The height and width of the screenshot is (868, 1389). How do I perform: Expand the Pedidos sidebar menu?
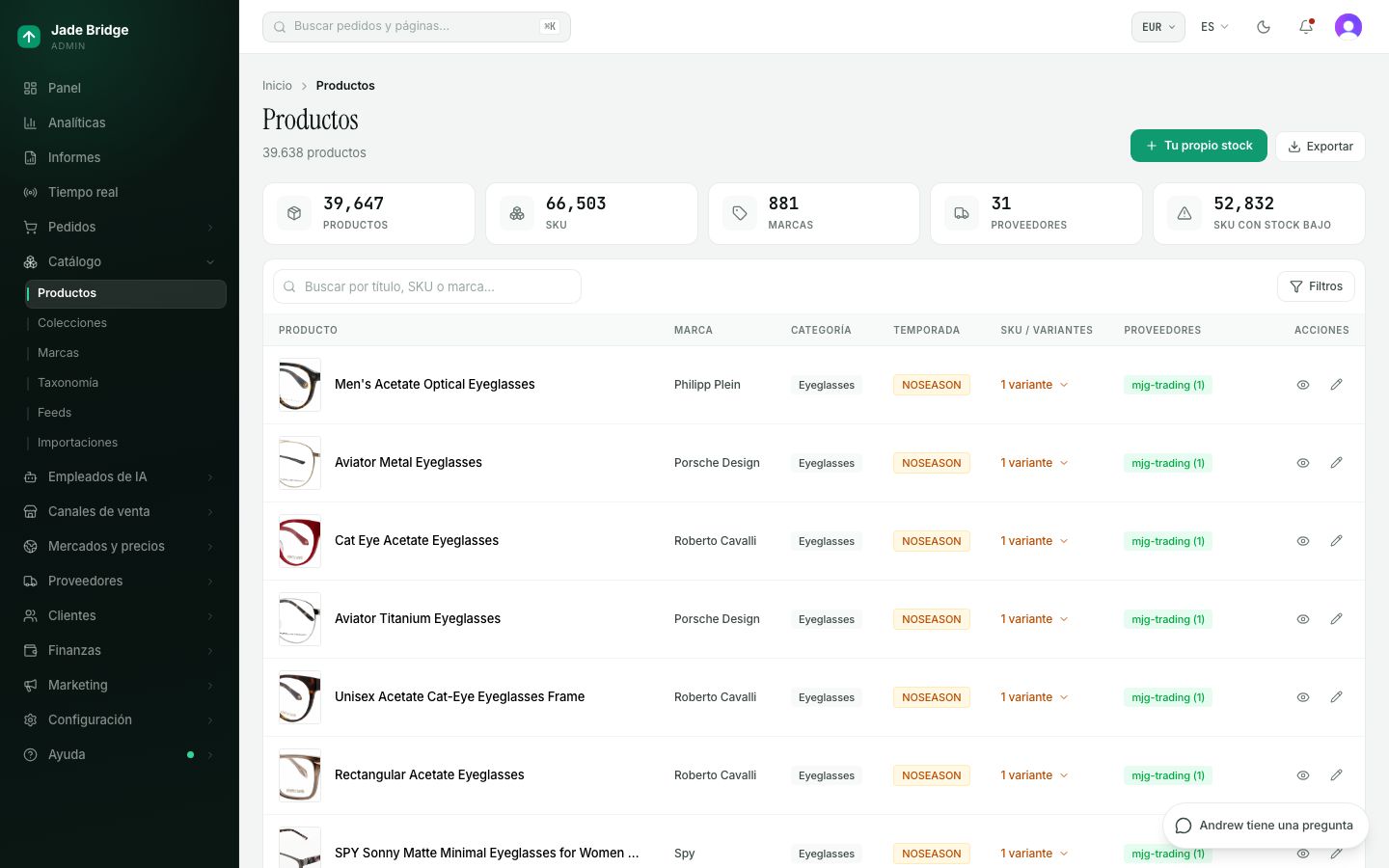tap(120, 227)
